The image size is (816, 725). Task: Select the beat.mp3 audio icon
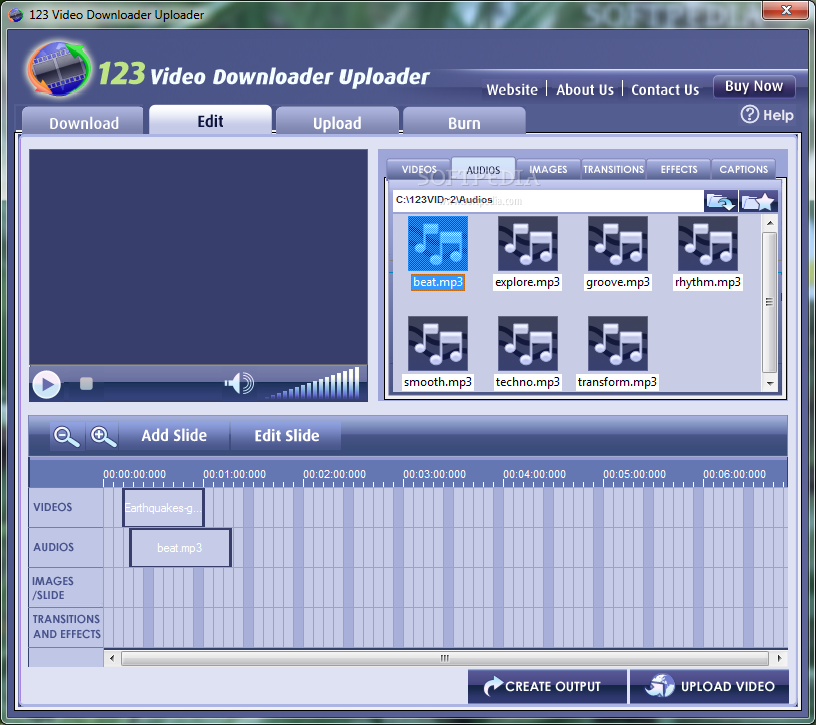click(x=438, y=244)
